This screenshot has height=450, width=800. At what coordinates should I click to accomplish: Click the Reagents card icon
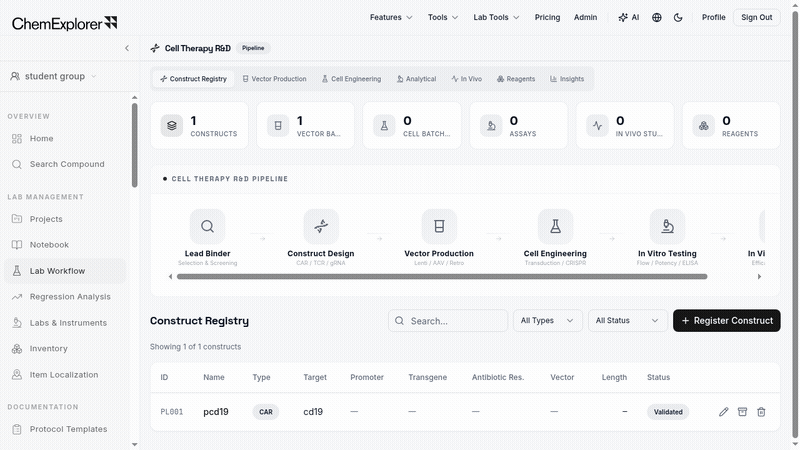point(704,126)
